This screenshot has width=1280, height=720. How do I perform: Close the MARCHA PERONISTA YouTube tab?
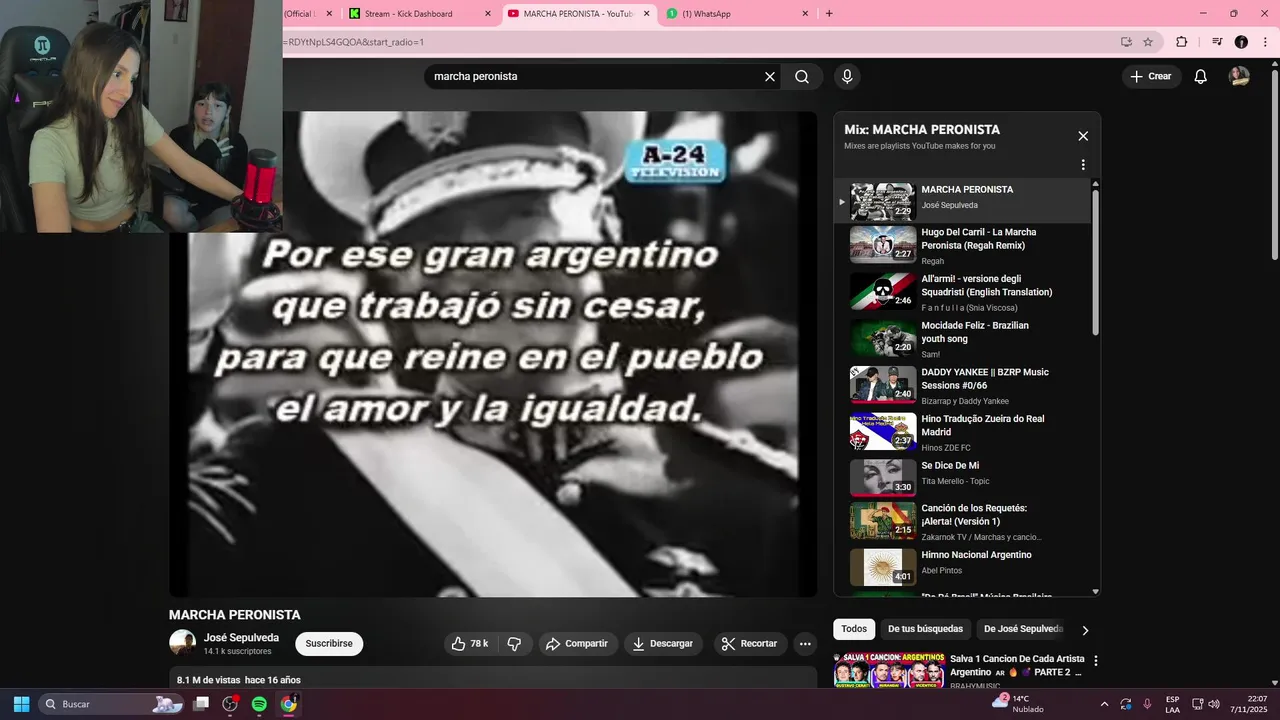(x=646, y=14)
